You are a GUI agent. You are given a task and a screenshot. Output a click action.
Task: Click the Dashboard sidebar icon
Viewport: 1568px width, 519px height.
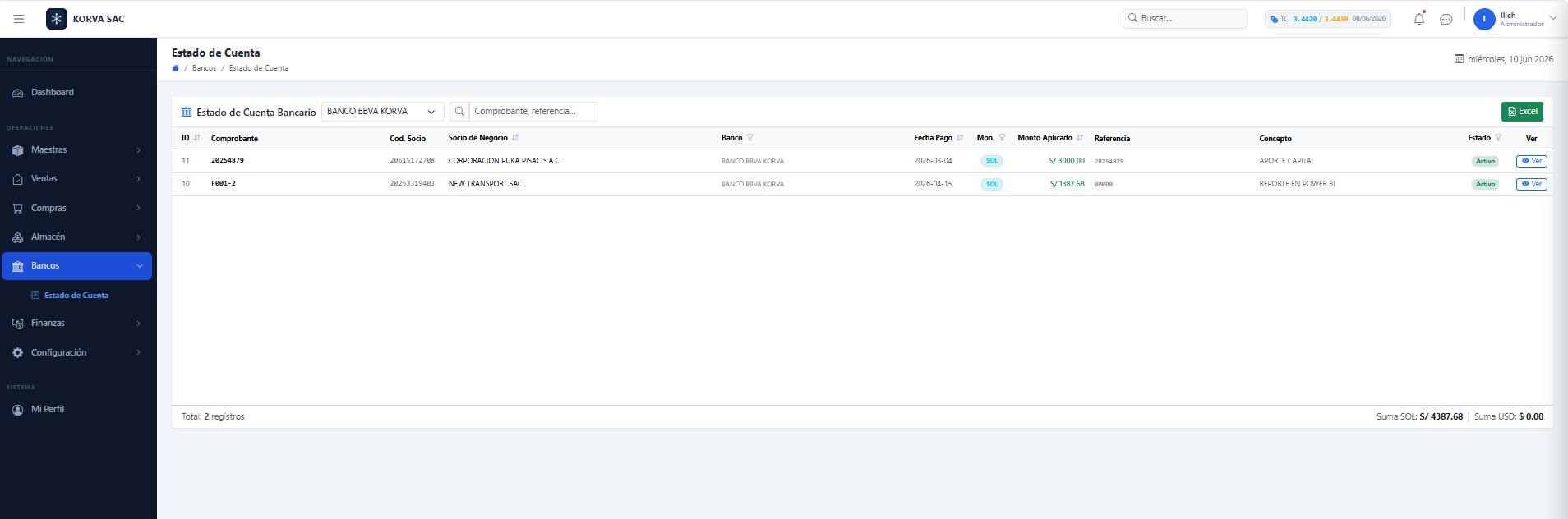tap(17, 93)
